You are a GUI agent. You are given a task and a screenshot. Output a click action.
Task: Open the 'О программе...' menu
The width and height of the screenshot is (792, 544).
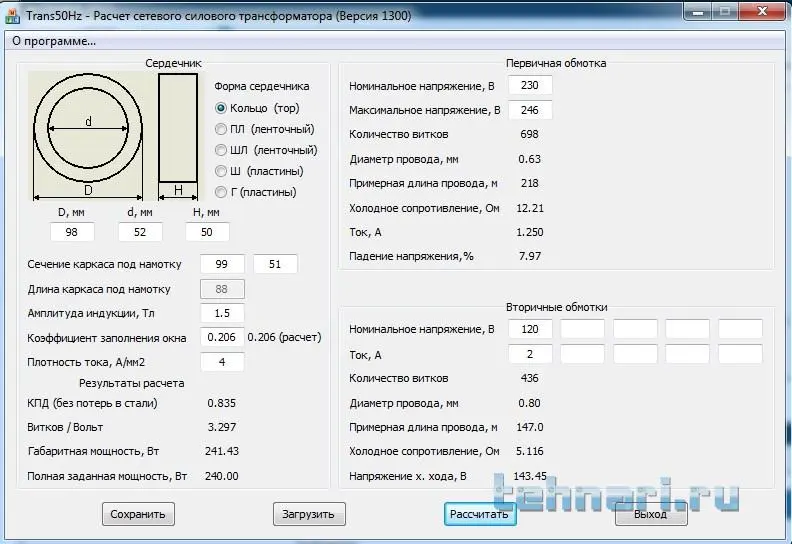point(54,41)
